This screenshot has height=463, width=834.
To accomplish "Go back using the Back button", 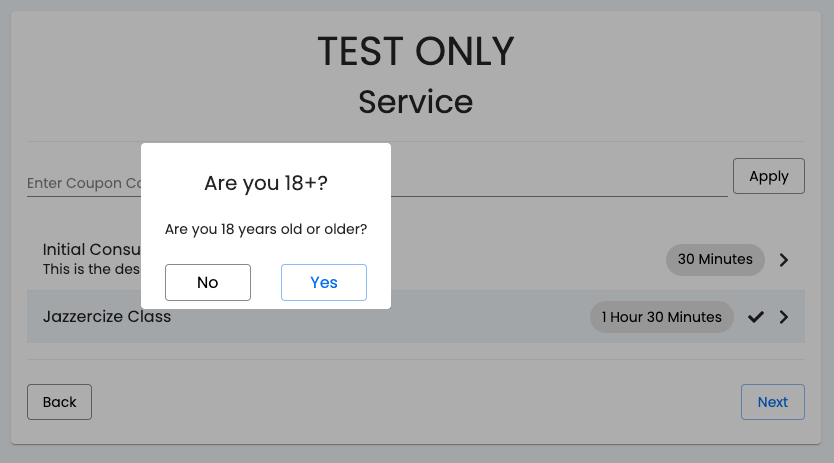I will pyautogui.click(x=60, y=402).
